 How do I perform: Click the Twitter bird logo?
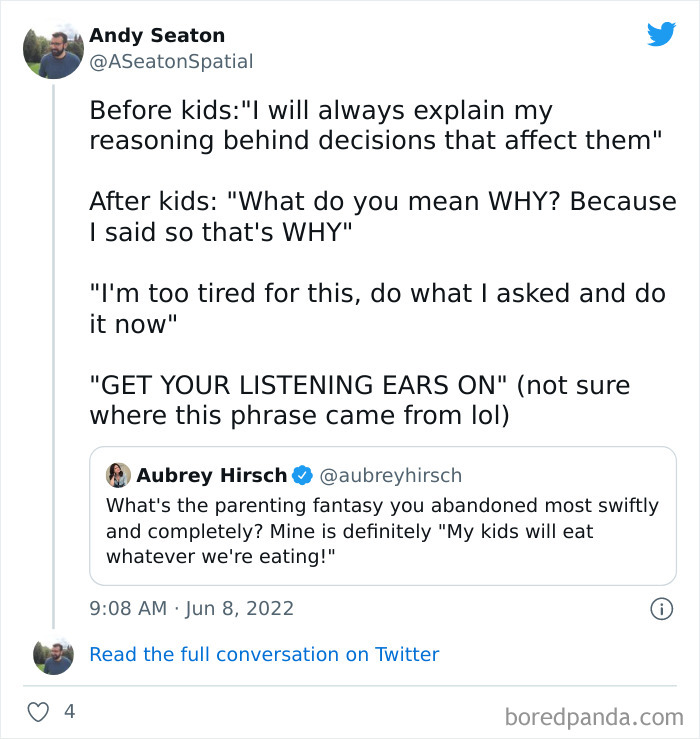click(x=661, y=35)
